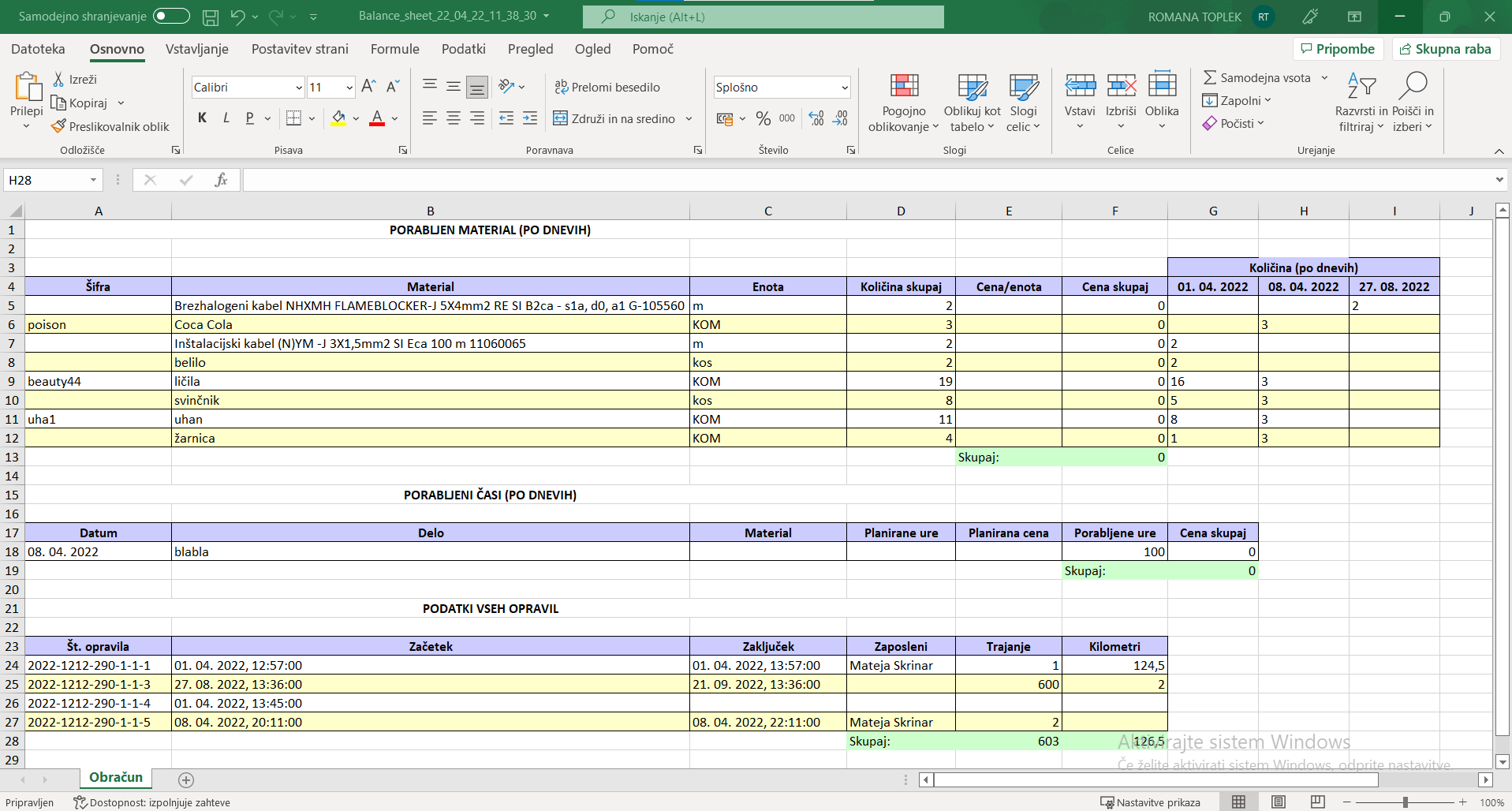Toggle bold K formatting
Screen dimensions: 1512x811
click(203, 118)
